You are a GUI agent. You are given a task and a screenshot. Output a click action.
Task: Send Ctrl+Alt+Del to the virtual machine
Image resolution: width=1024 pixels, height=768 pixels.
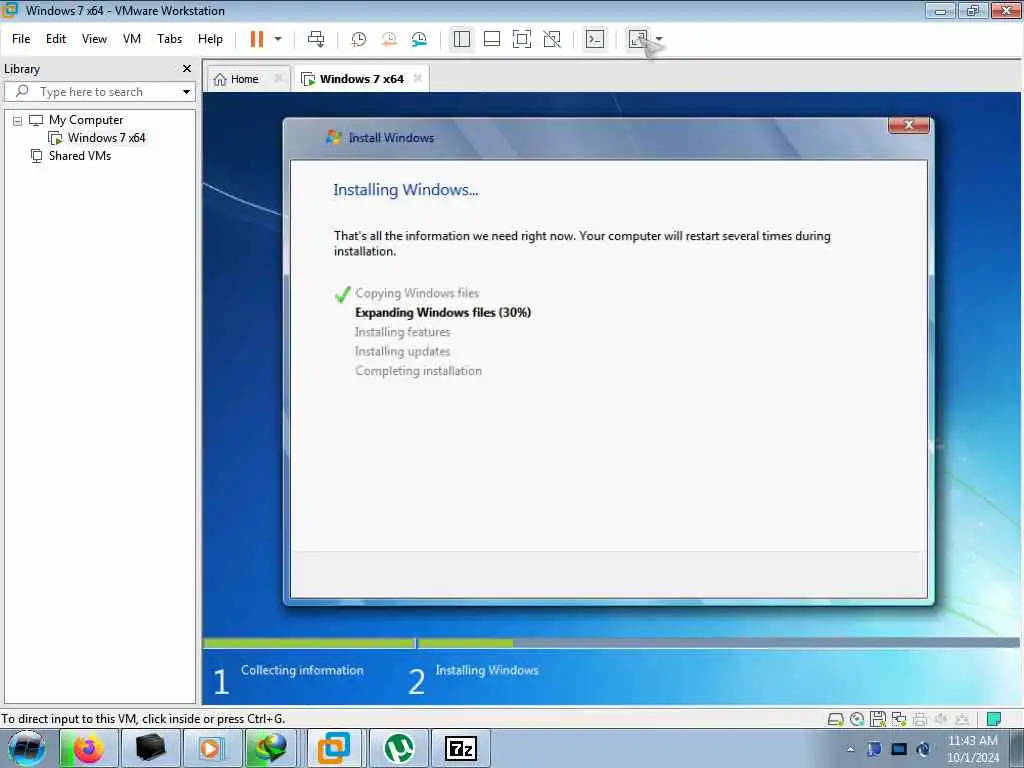(316, 39)
